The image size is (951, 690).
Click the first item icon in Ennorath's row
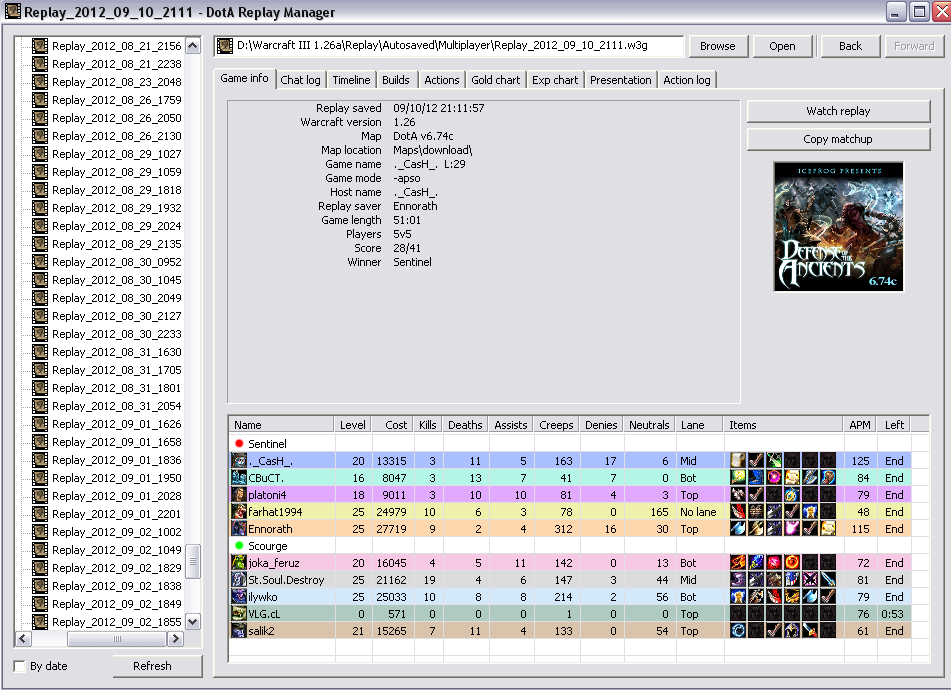pos(738,529)
